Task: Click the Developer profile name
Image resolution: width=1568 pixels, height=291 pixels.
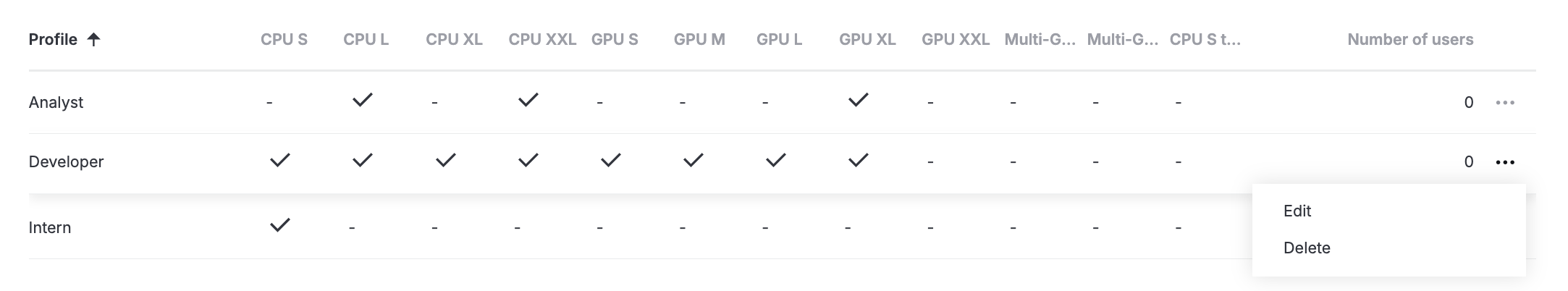Action: tap(66, 162)
